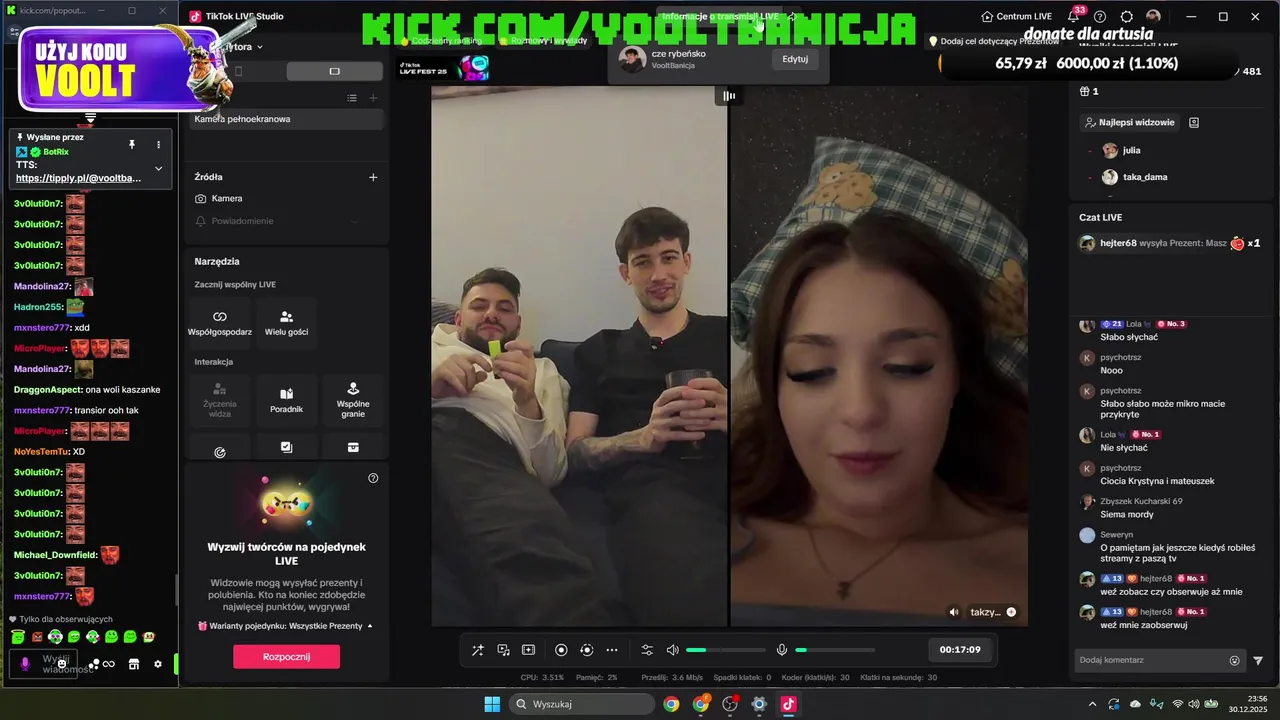Add a scene with plus icon
This screenshot has width=1280, height=720.
(373, 98)
